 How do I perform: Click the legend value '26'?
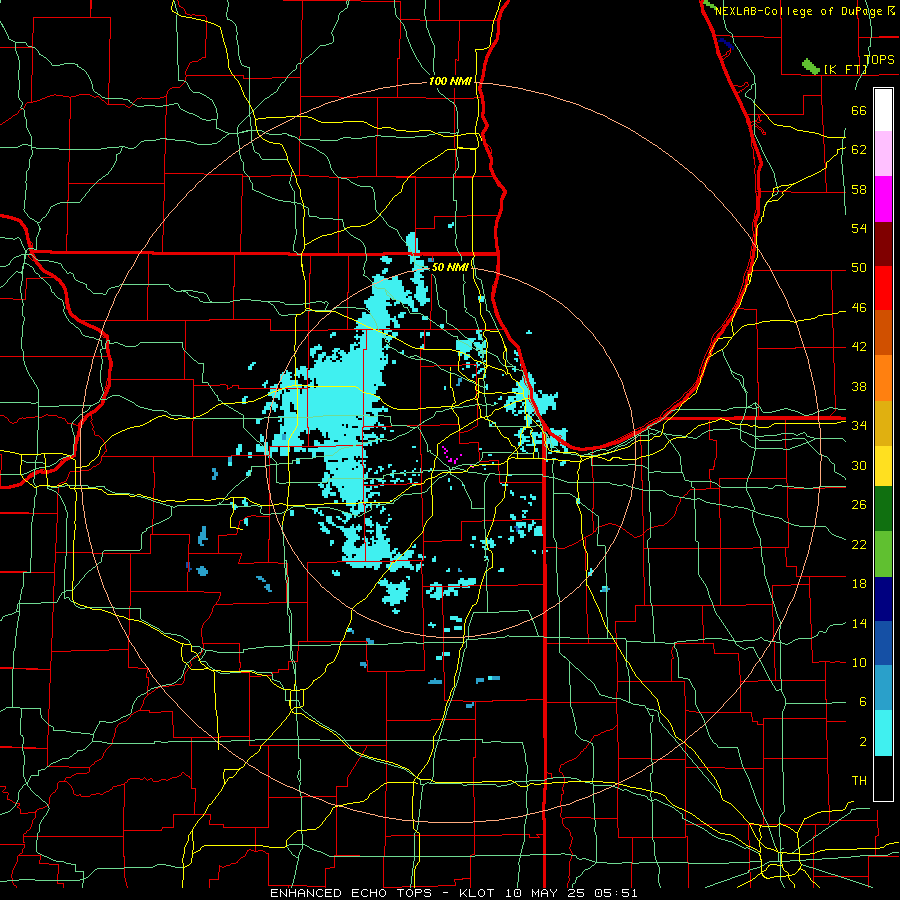tap(859, 505)
